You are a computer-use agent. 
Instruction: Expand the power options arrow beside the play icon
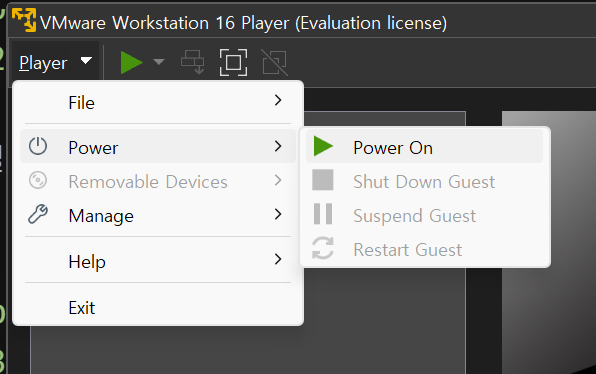pyautogui.click(x=159, y=62)
